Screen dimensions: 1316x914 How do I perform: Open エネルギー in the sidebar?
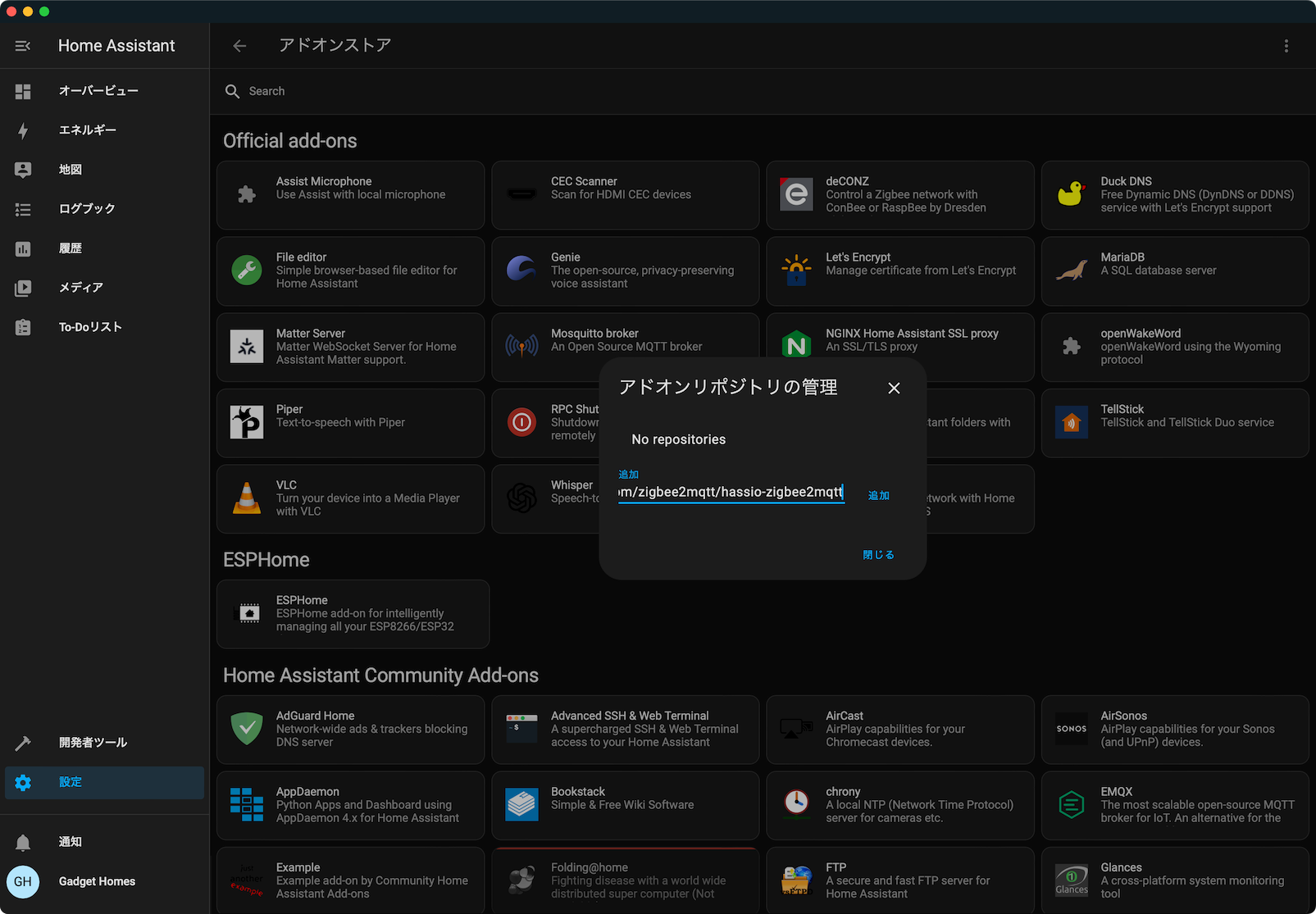click(x=104, y=130)
